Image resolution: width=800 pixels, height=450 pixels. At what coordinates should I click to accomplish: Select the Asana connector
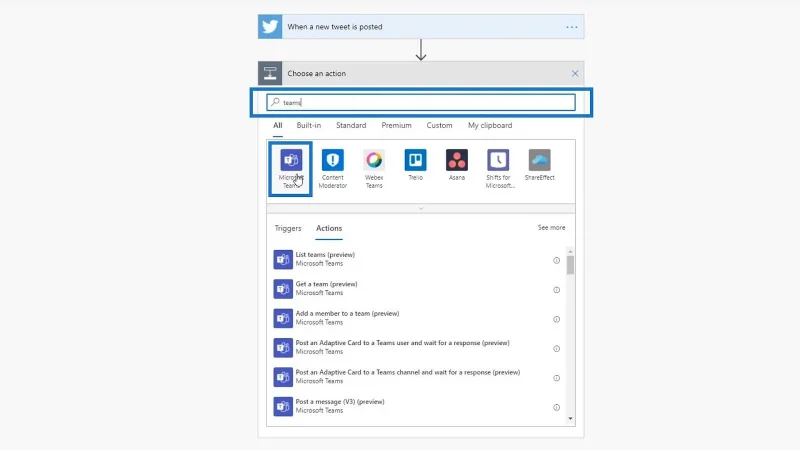[457, 160]
